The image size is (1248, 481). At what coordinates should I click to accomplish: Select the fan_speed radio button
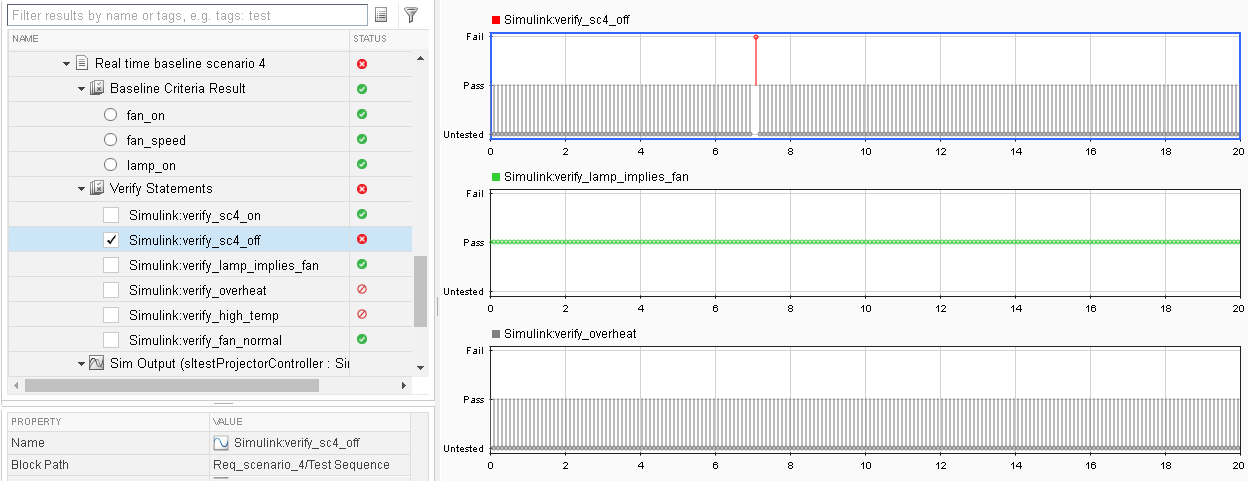(111, 140)
